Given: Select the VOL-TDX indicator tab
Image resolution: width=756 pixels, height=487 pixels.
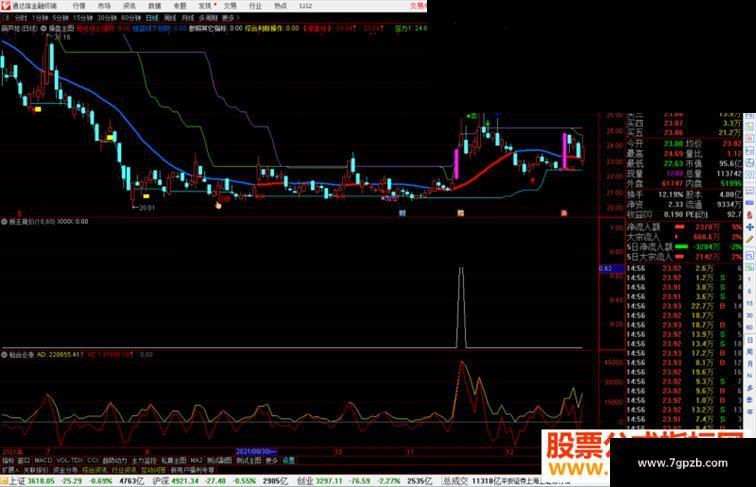Looking at the screenshot, I should point(70,460).
